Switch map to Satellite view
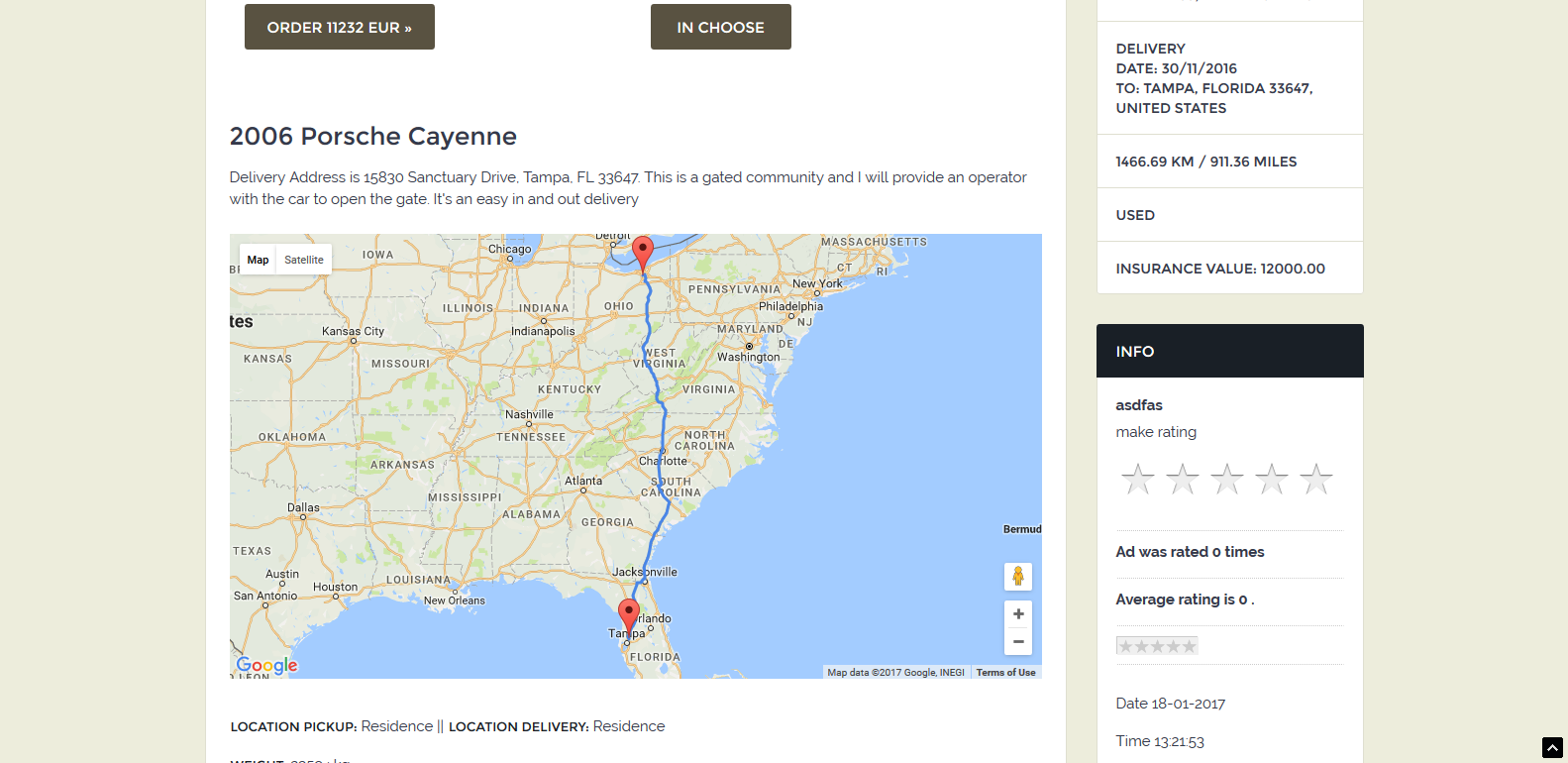Viewport: 1568px width, 763px height. pos(304,260)
